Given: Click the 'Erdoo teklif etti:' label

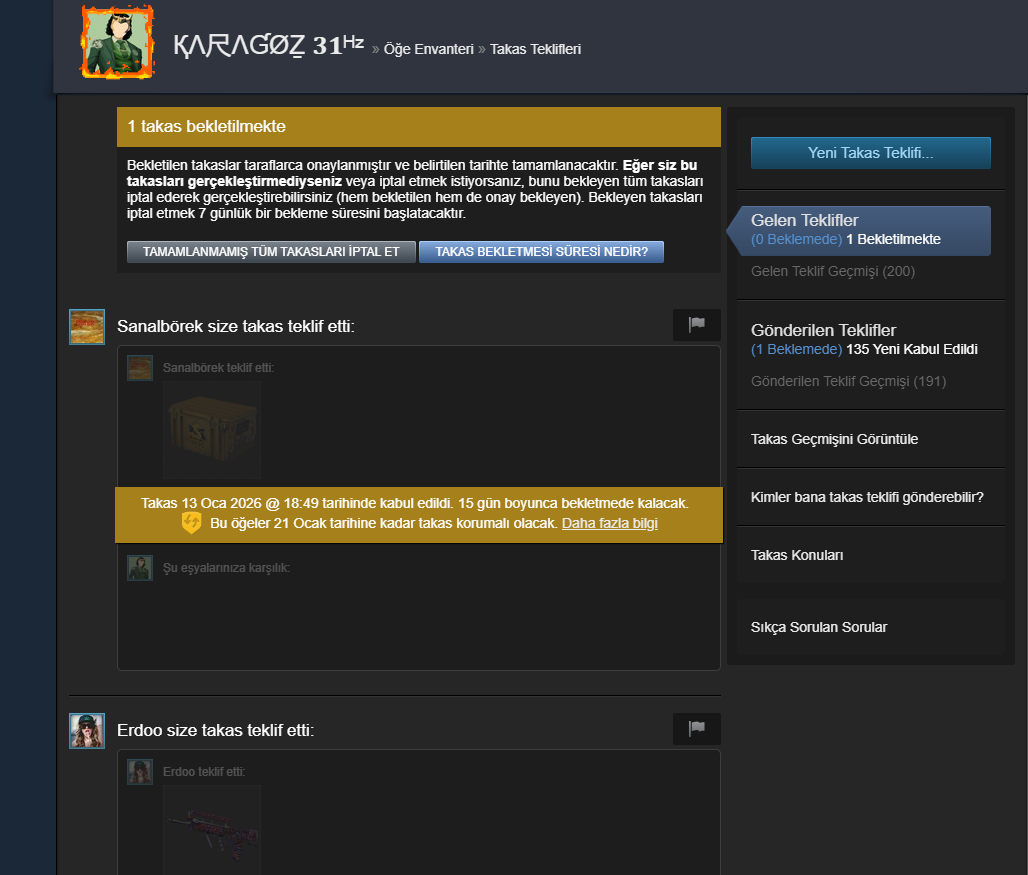Looking at the screenshot, I should (x=204, y=772).
